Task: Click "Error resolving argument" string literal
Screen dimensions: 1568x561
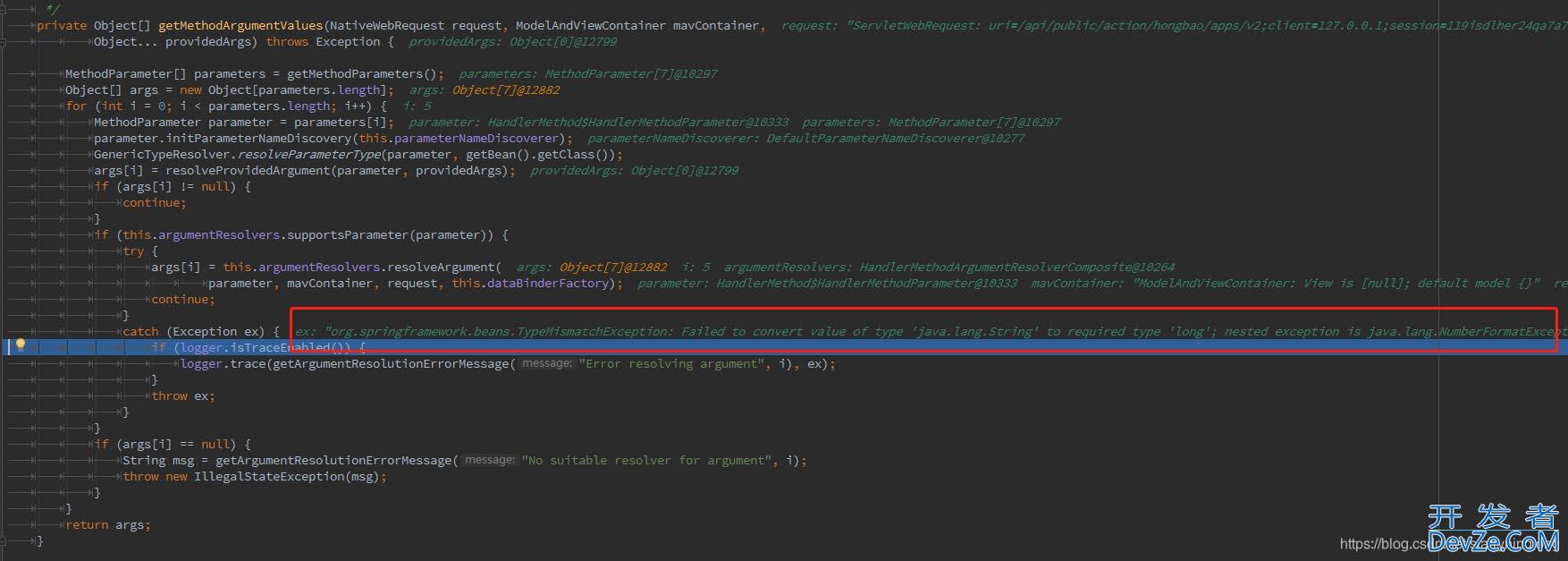Action: (x=673, y=364)
